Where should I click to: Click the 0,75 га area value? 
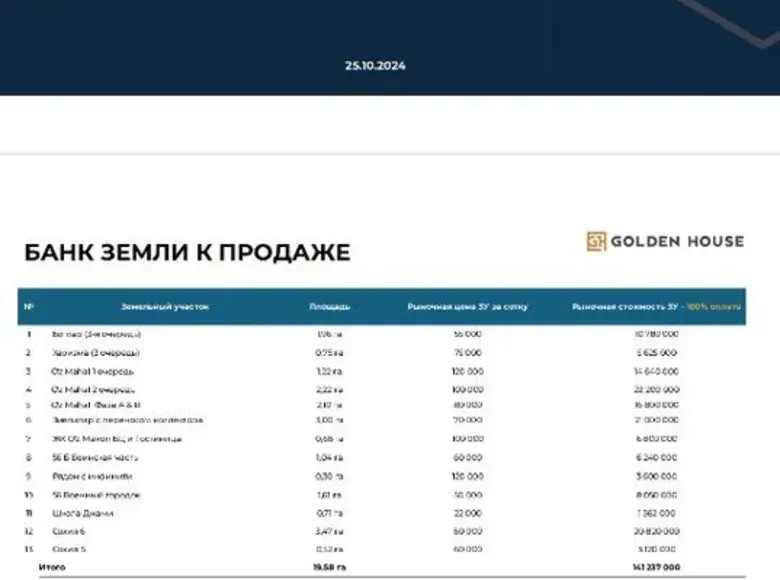click(x=329, y=353)
